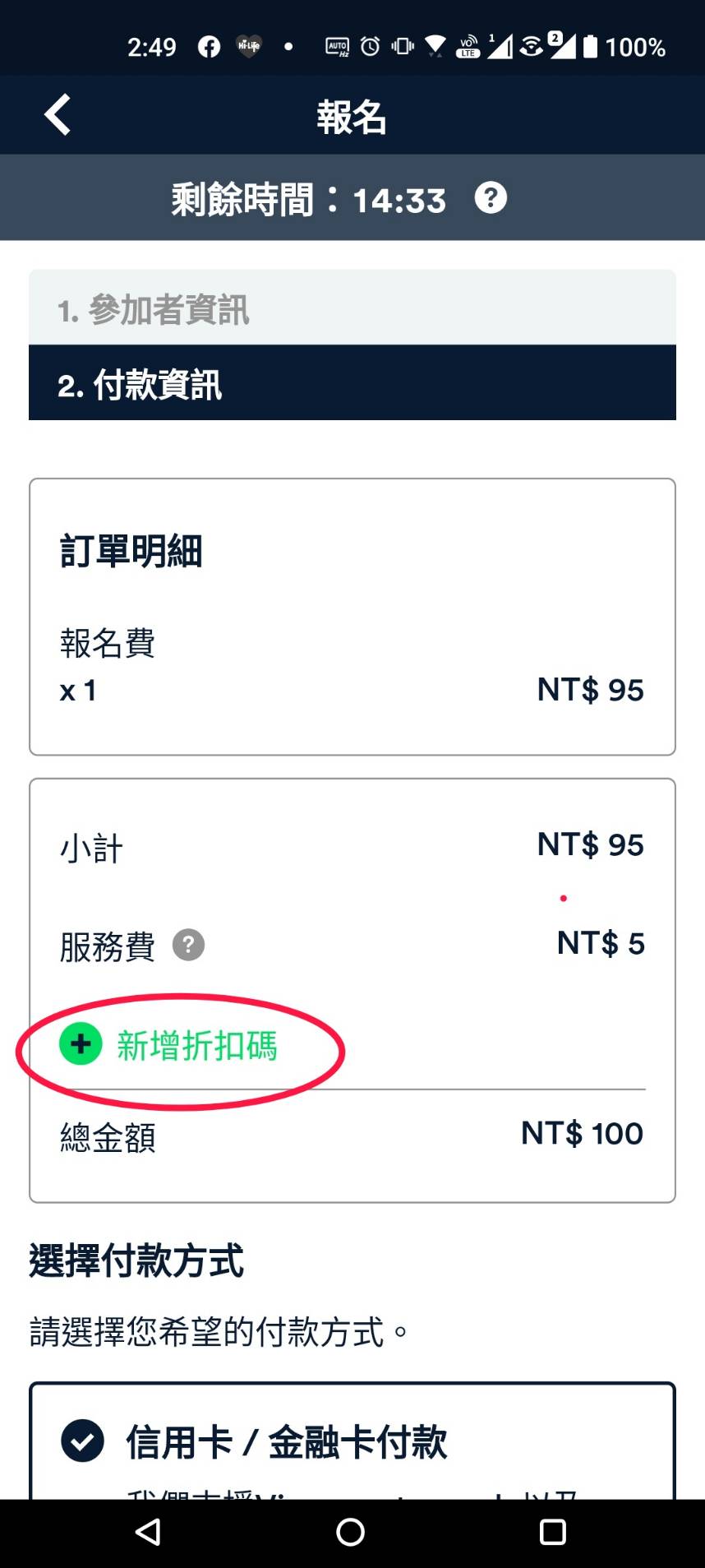
Task: Tap 選擇付款方式 section heading
Action: point(136,1260)
